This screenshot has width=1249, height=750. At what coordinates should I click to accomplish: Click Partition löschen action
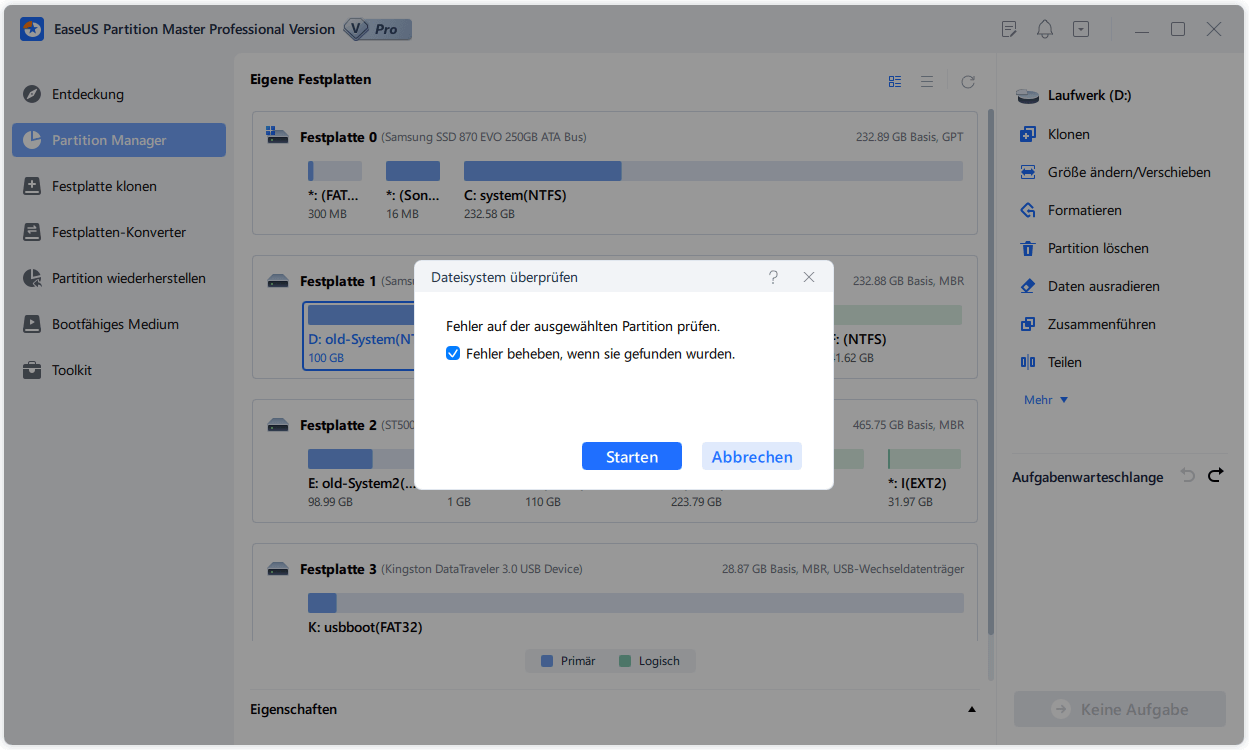tap(1098, 248)
